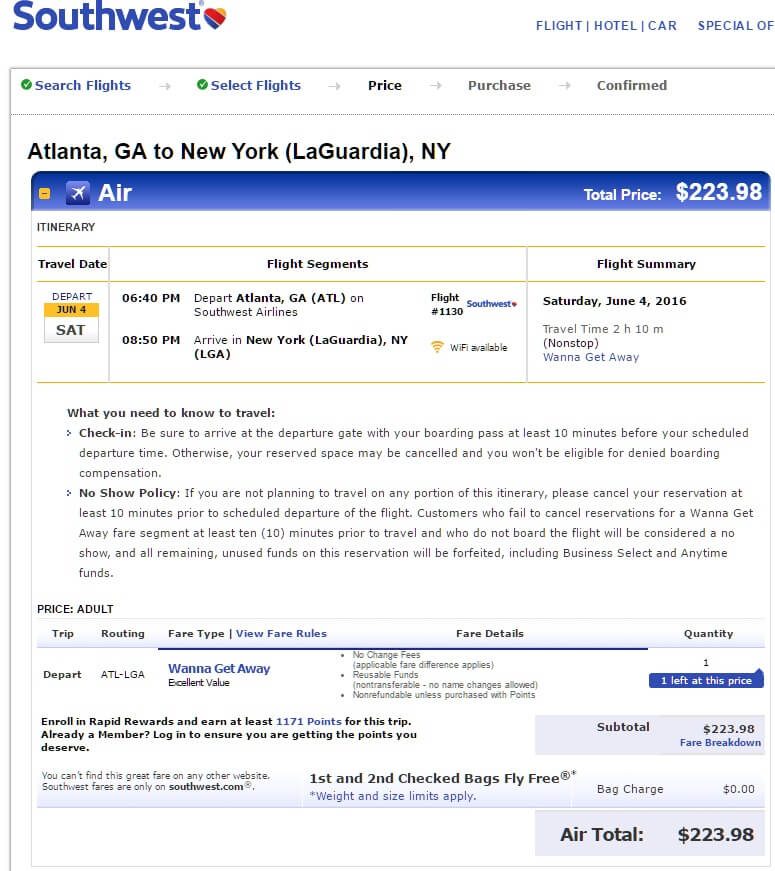Open View Fare Rules link
The width and height of the screenshot is (775, 871).
click(x=281, y=634)
